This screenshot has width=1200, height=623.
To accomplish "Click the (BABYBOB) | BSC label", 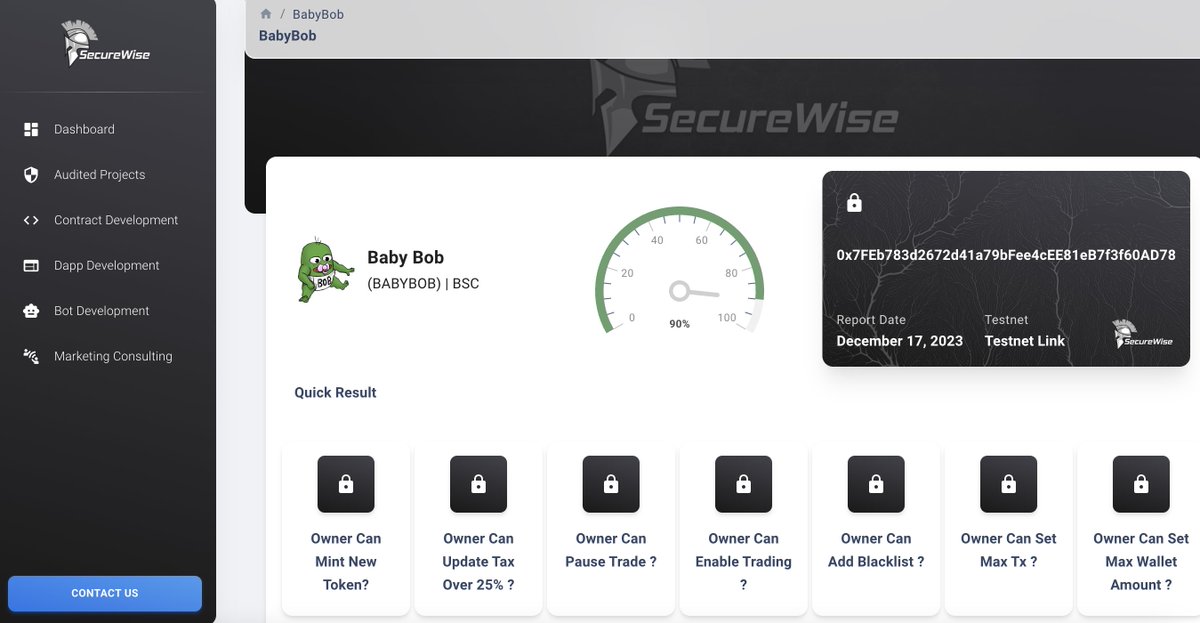I will [423, 284].
